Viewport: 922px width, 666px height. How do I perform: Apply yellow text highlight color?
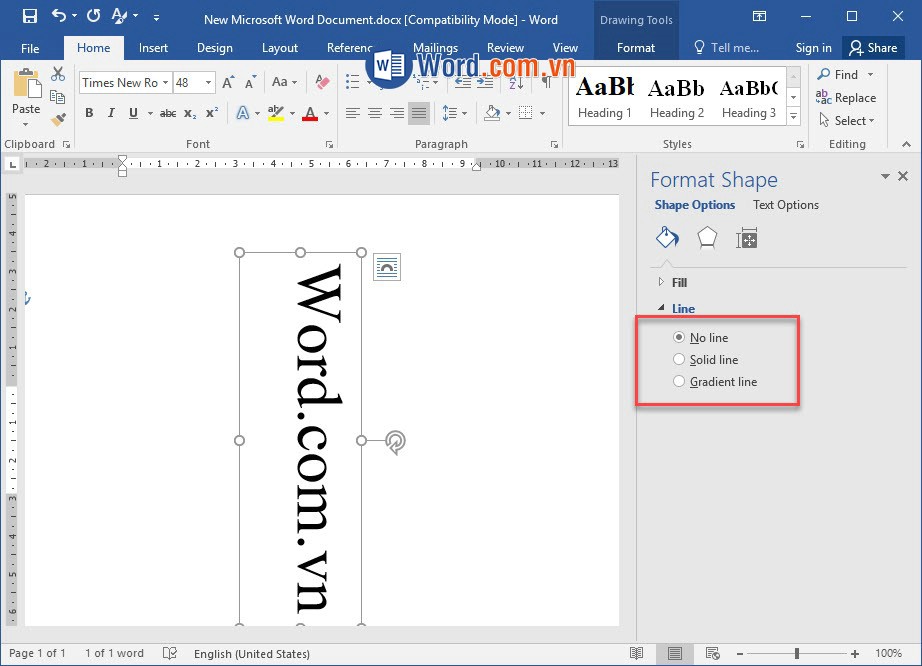275,113
